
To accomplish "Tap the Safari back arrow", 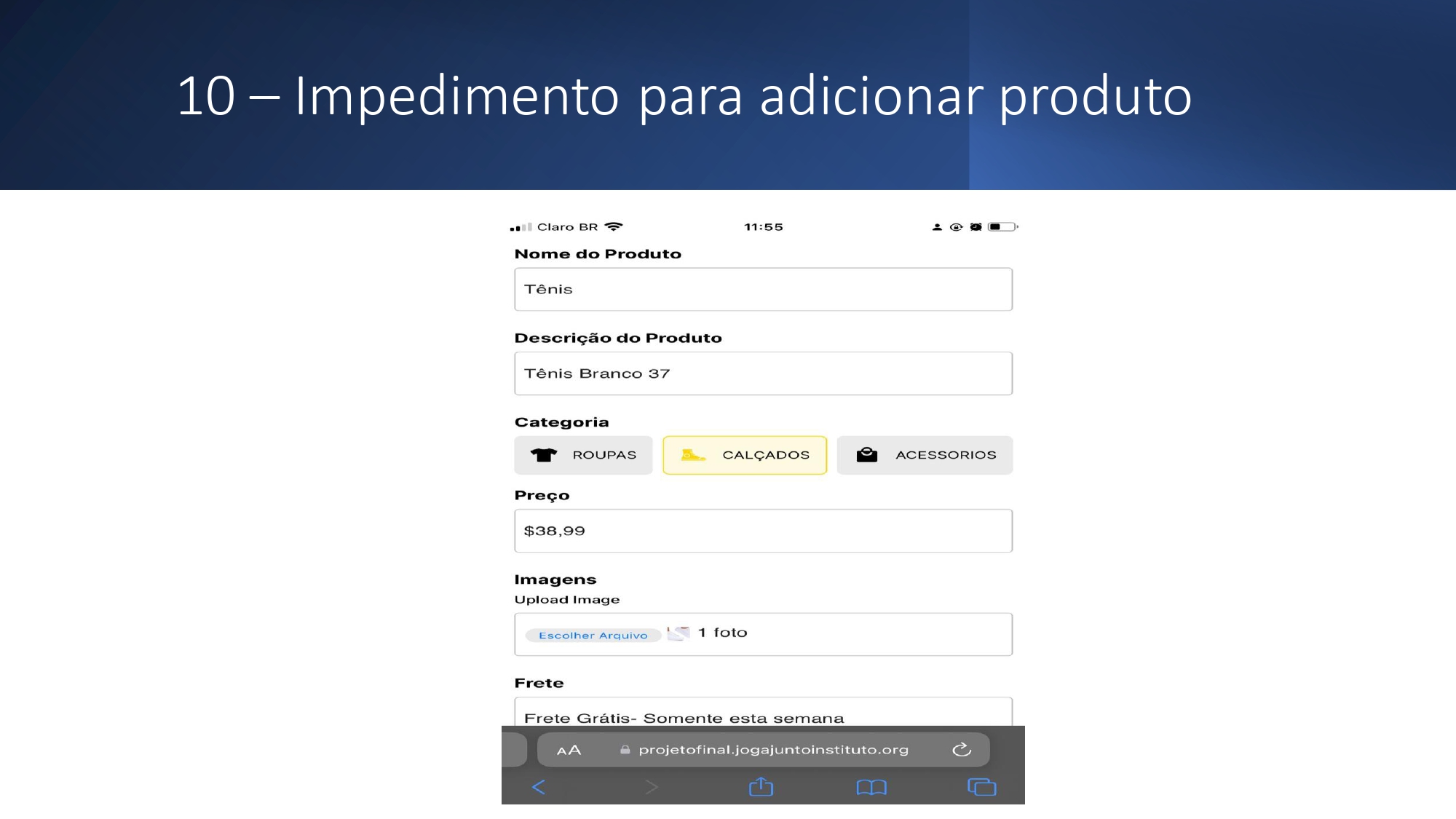I will point(539,787).
